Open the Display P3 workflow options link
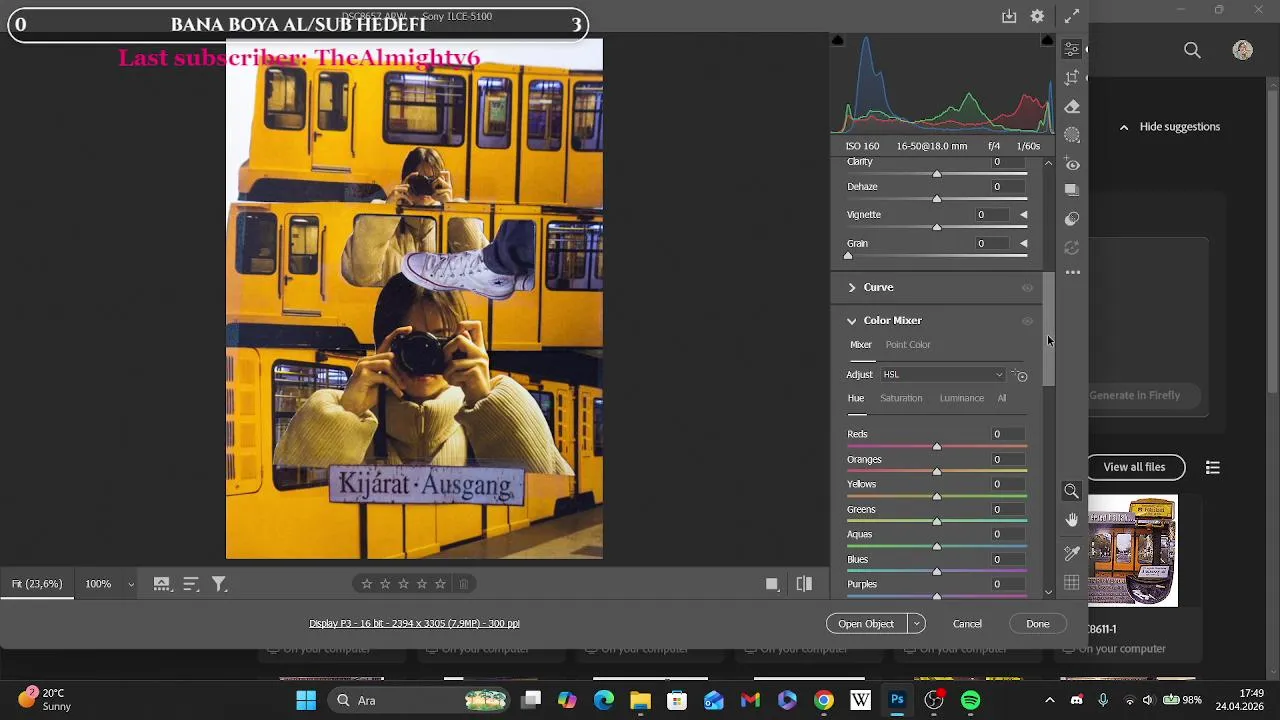The height and width of the screenshot is (720, 1280). click(x=414, y=624)
